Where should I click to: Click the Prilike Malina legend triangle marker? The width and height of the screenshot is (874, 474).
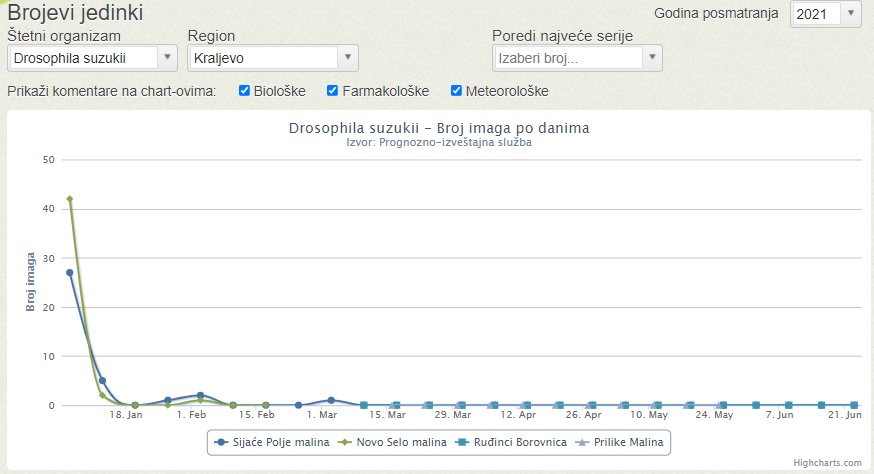(x=582, y=442)
